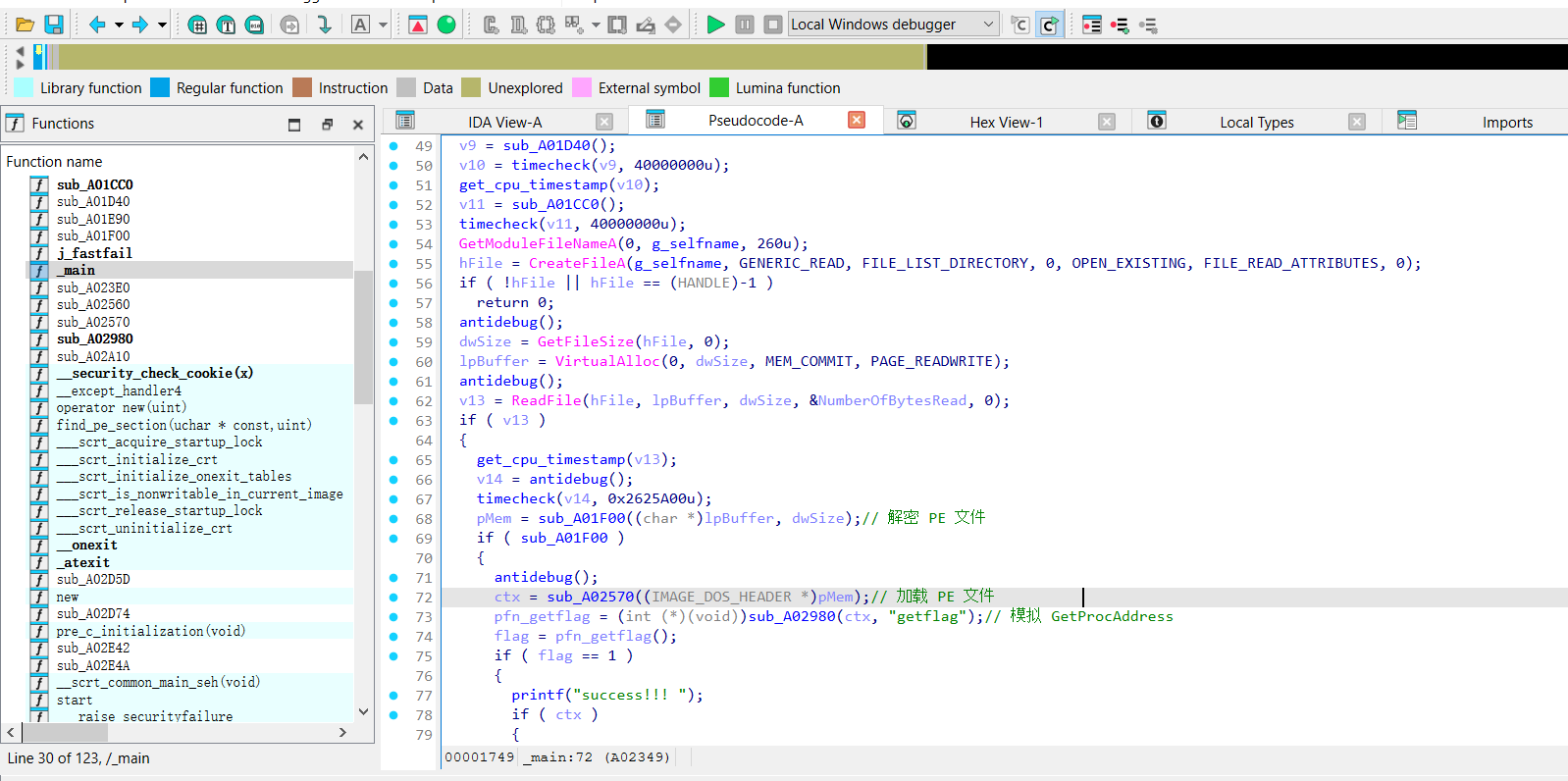Start the debugger with the green play button

click(x=716, y=25)
